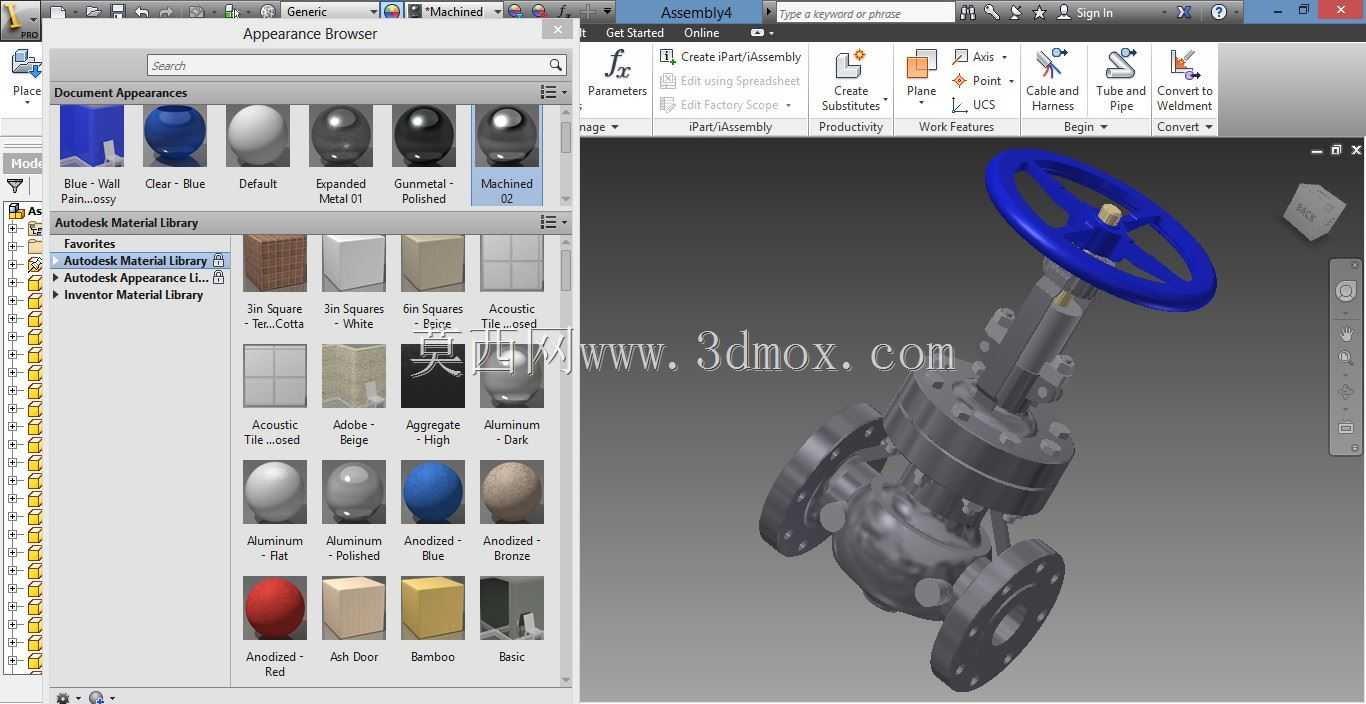Launch Tube and Pipe
This screenshot has height=704, width=1366.
pyautogui.click(x=1121, y=80)
